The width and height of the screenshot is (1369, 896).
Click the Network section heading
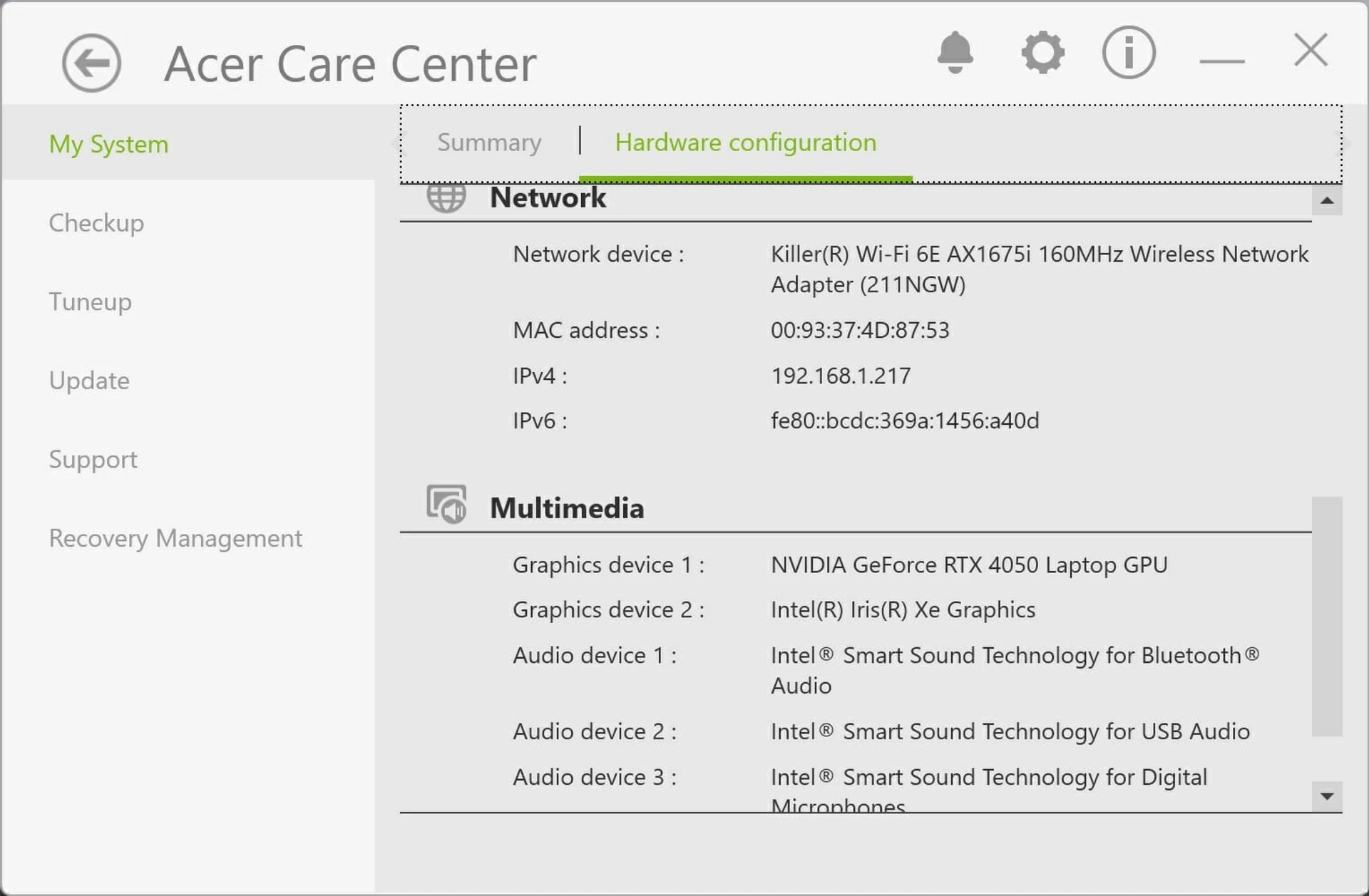[x=548, y=197]
